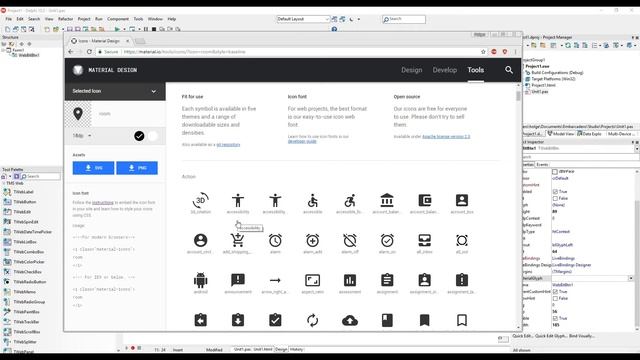Focus the Delphi IDE search box
The width and height of the screenshot is (640, 360).
click(x=404, y=19)
